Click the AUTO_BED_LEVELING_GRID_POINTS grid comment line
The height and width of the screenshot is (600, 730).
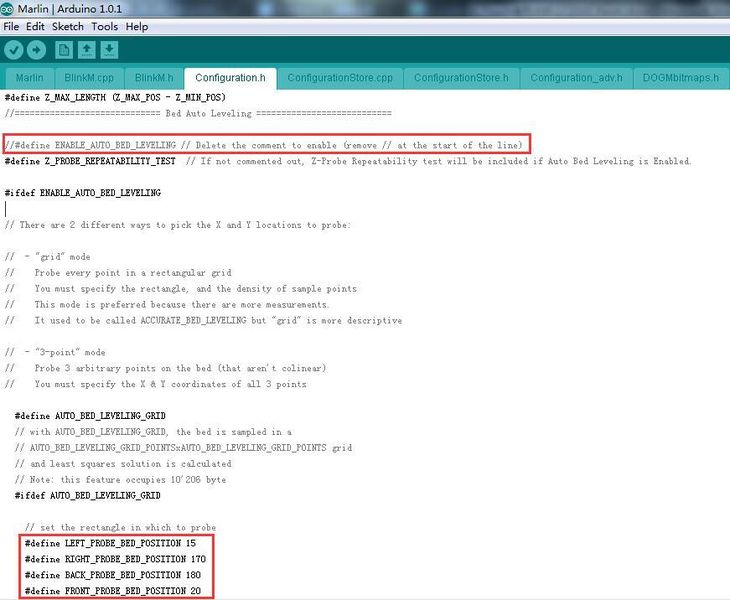[183, 448]
